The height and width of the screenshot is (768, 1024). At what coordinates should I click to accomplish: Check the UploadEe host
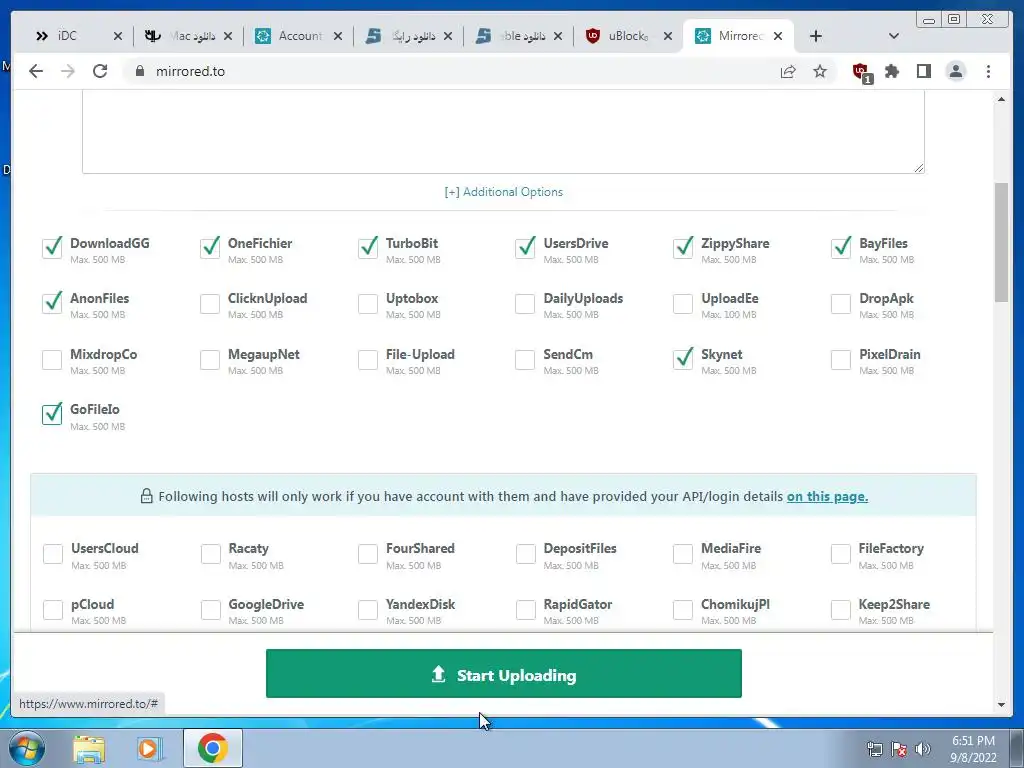tap(683, 304)
